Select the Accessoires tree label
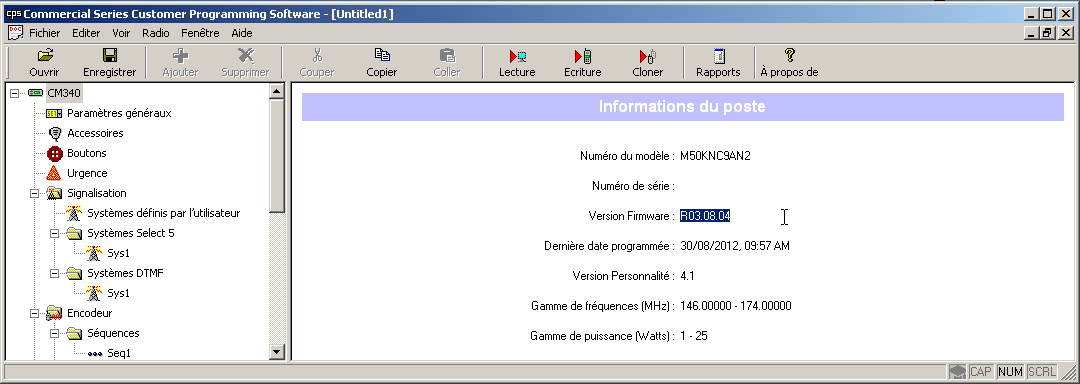 tap(95, 134)
